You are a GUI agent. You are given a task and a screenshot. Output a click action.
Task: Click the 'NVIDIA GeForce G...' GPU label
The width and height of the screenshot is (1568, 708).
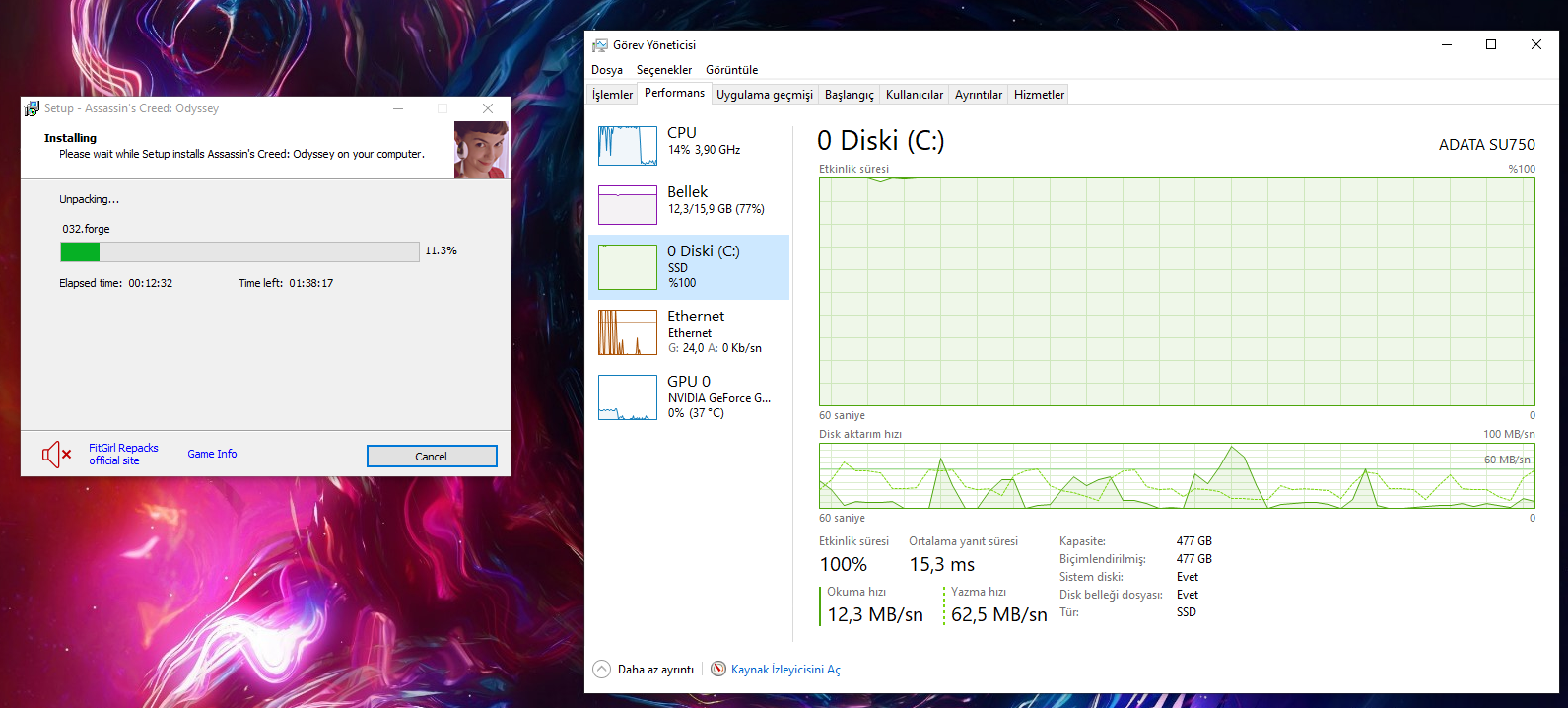(x=719, y=398)
